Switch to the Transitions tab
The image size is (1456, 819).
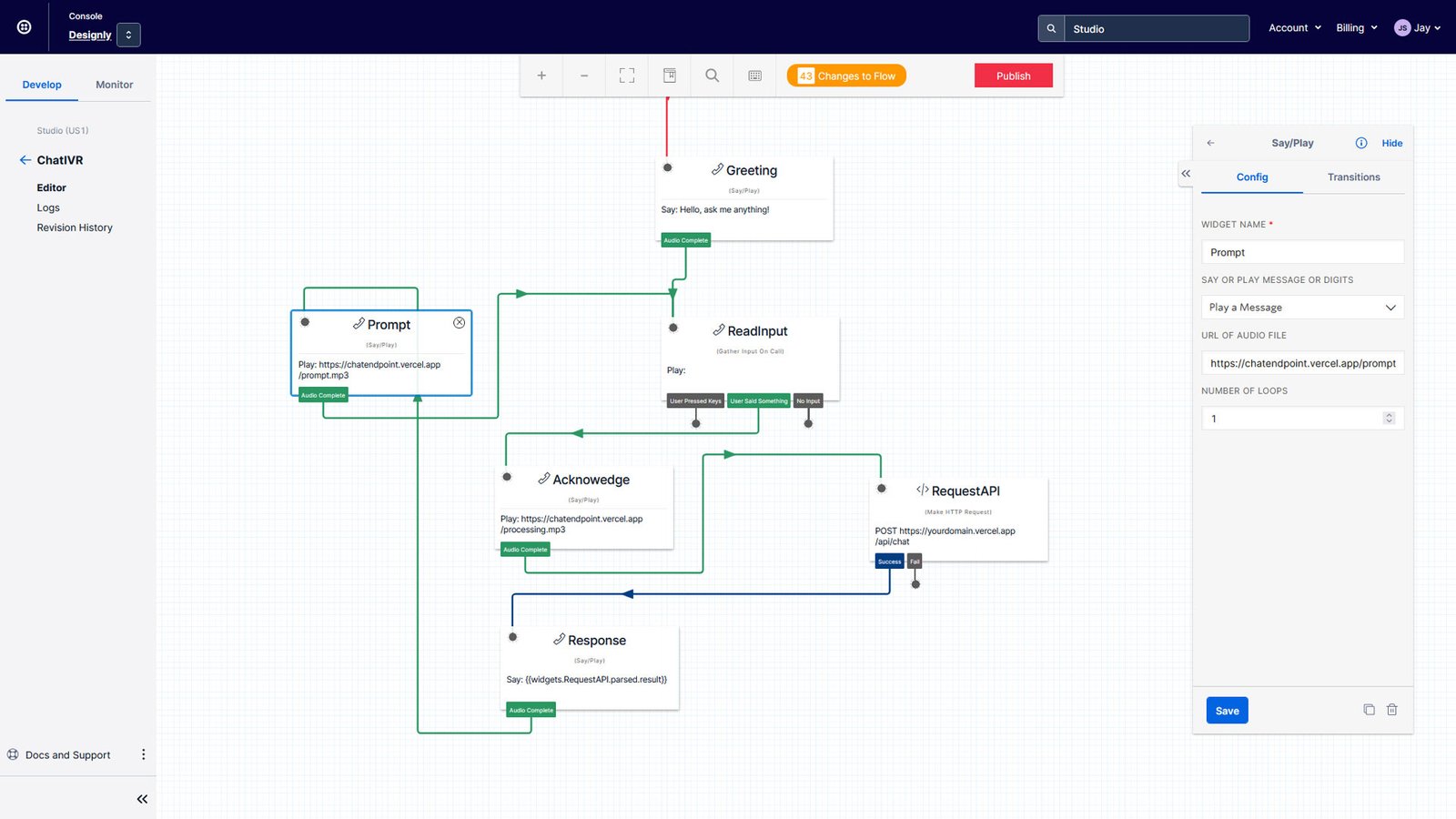[x=1353, y=177]
